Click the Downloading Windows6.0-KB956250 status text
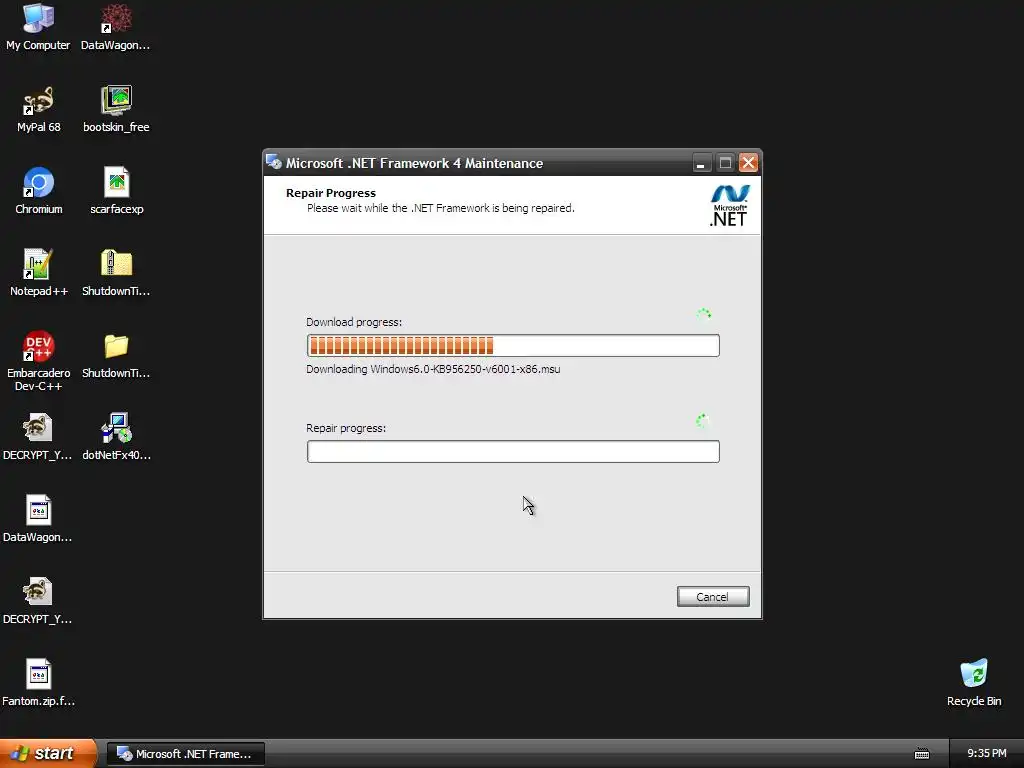The width and height of the screenshot is (1024, 768). pyautogui.click(x=433, y=369)
